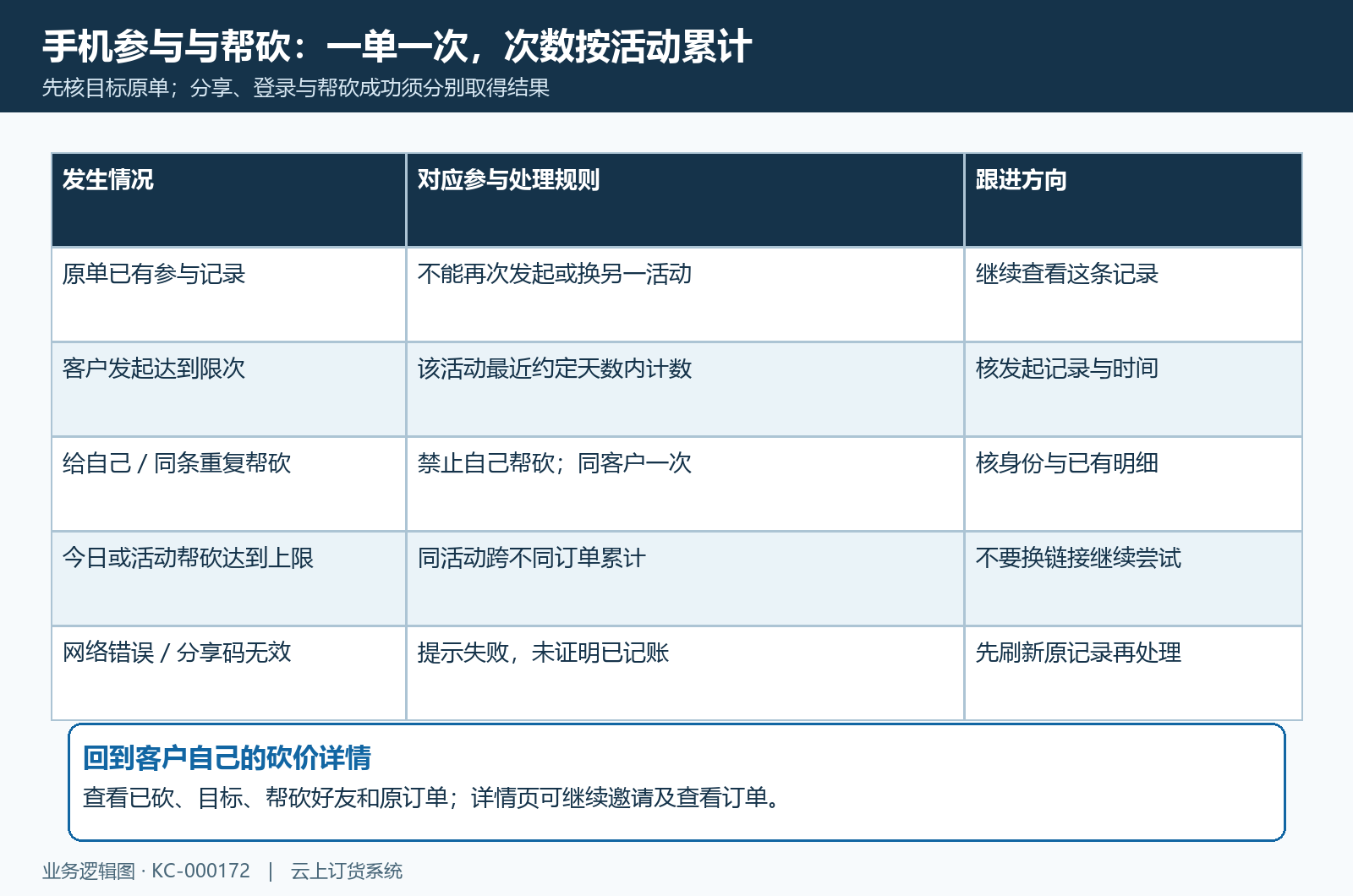This screenshot has width=1353, height=896.
Task: Click the cell "不能再次发起或换另一活动"
Action: coord(685,295)
